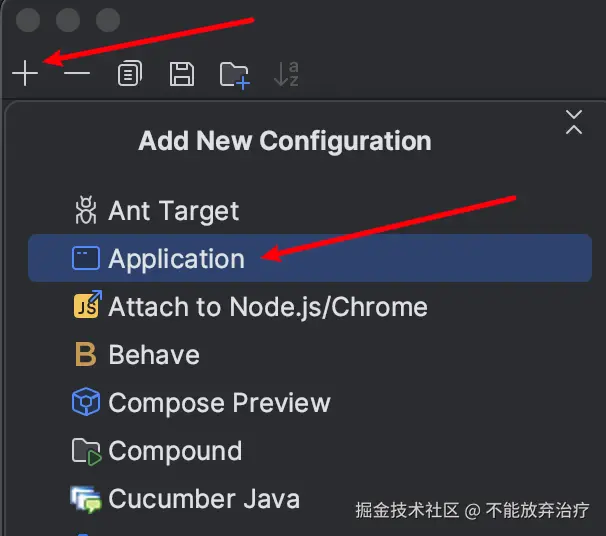Image resolution: width=606 pixels, height=536 pixels.
Task: Click the Compound folder-play icon
Action: pos(87,452)
